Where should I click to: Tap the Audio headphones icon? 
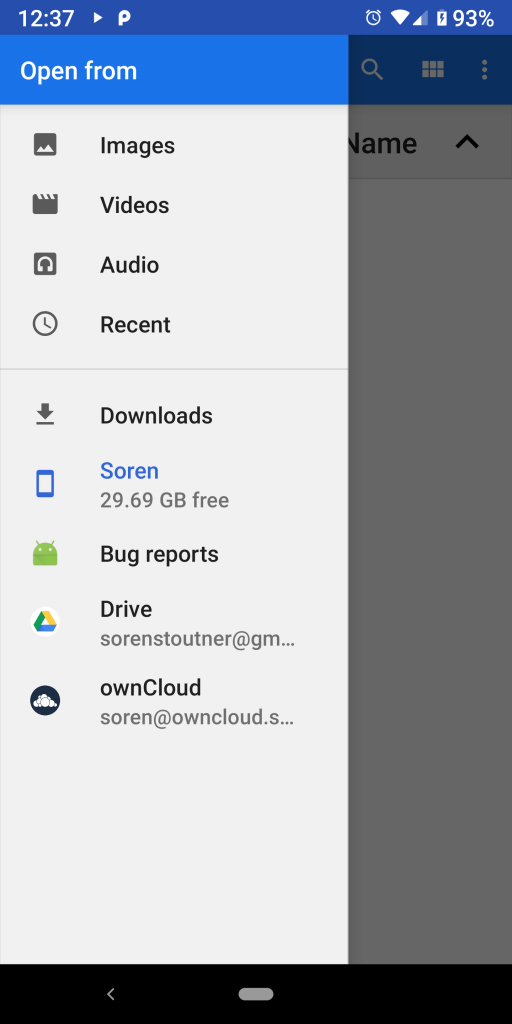(x=45, y=264)
